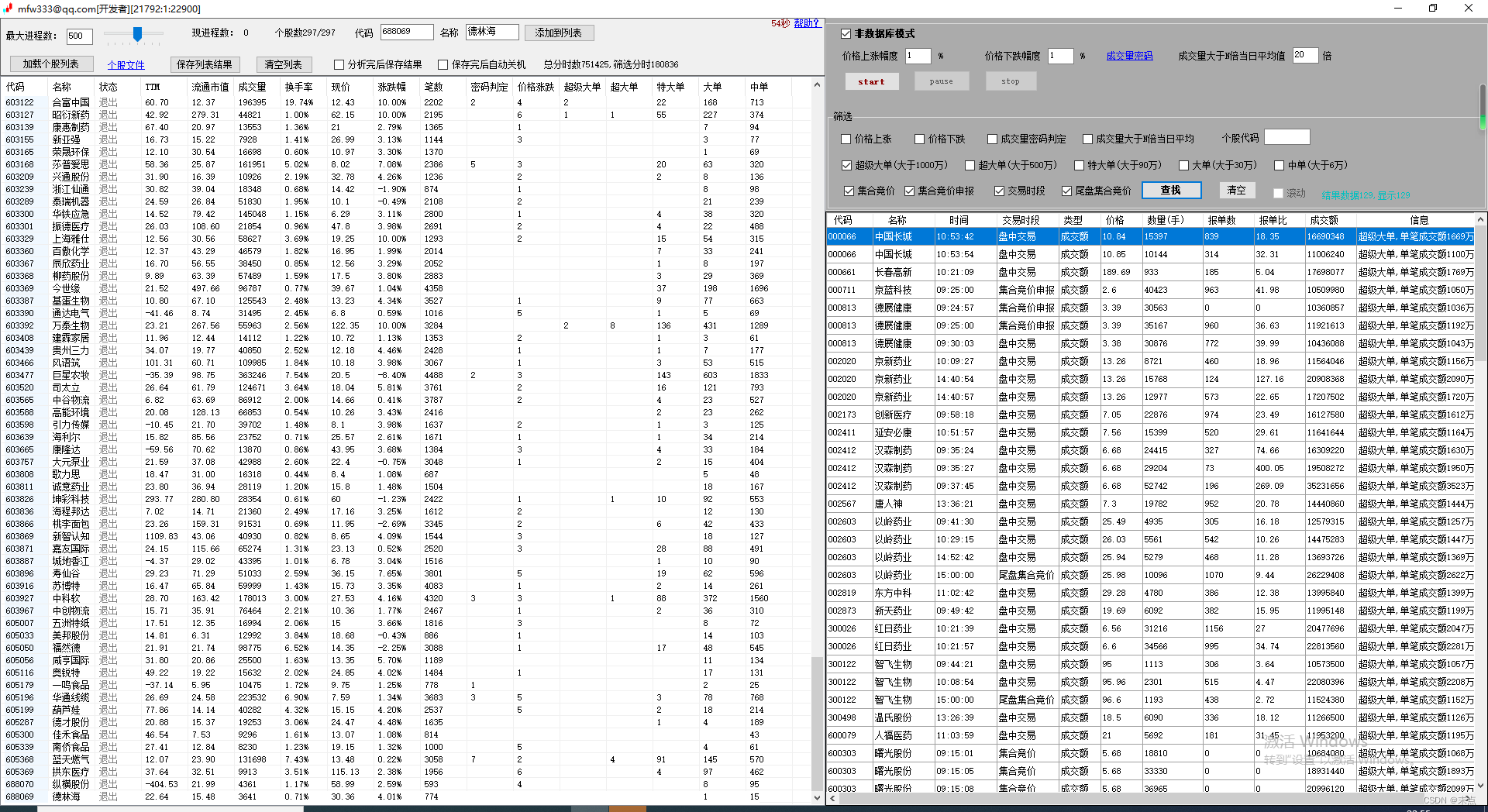The height and width of the screenshot is (812, 1488).
Task: Focus the 价格上涨幅度 input field
Action: coord(918,56)
